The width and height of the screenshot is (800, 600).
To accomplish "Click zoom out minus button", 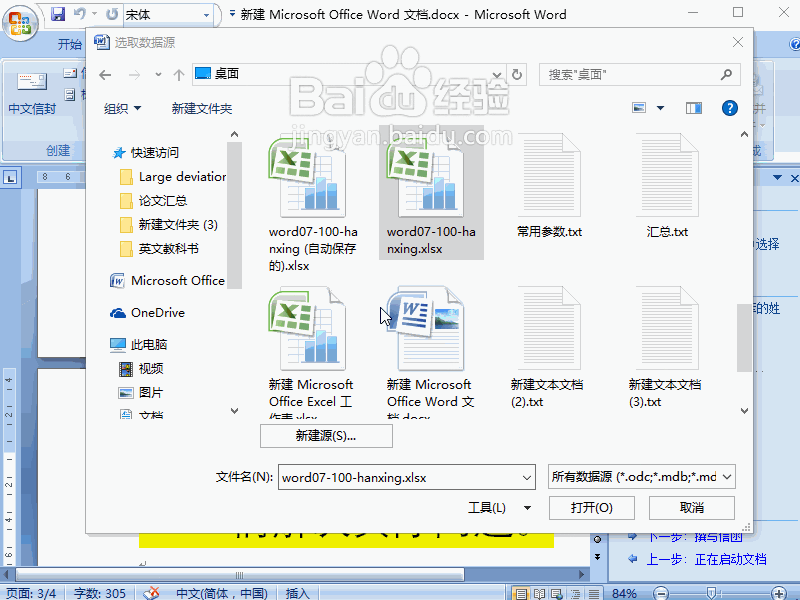I will [x=661, y=593].
